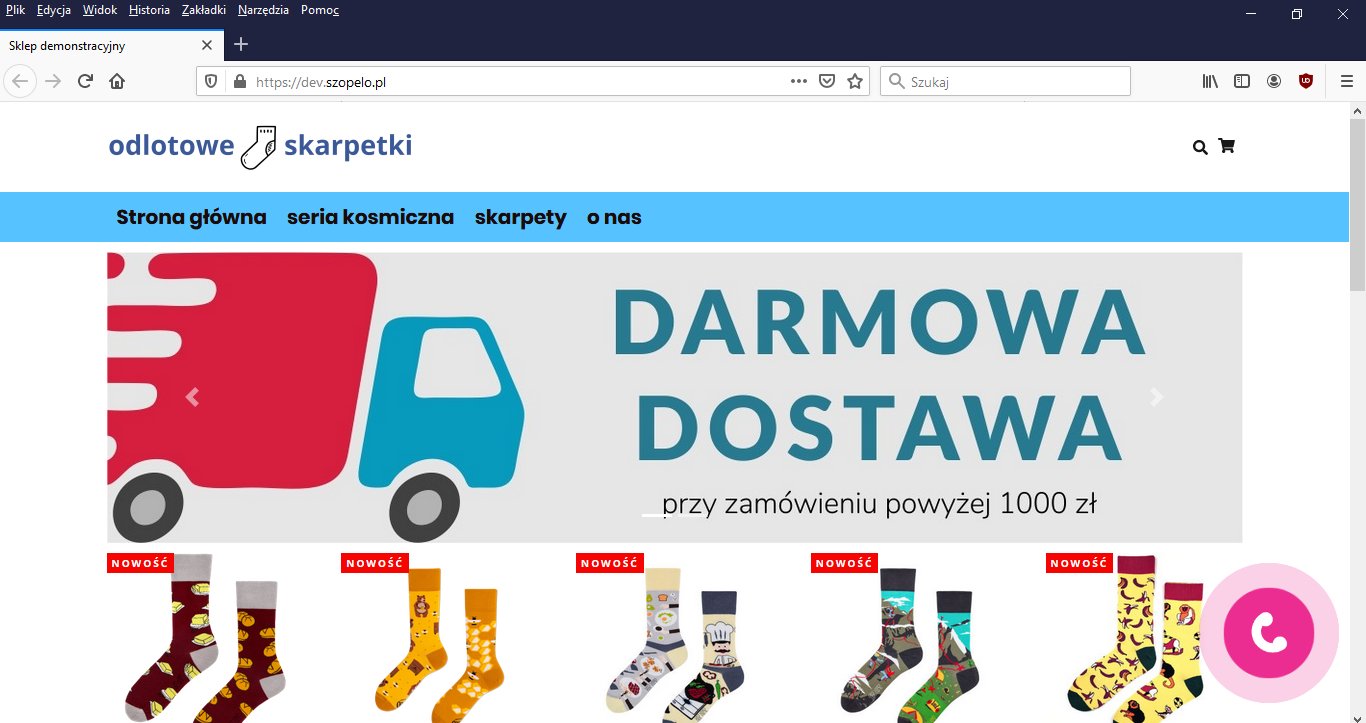Open page actions three-dots menu
Screen dimensions: 1366x723
799,81
